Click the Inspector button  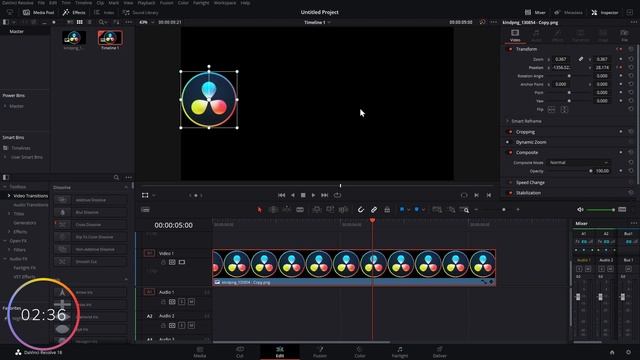click(605, 12)
